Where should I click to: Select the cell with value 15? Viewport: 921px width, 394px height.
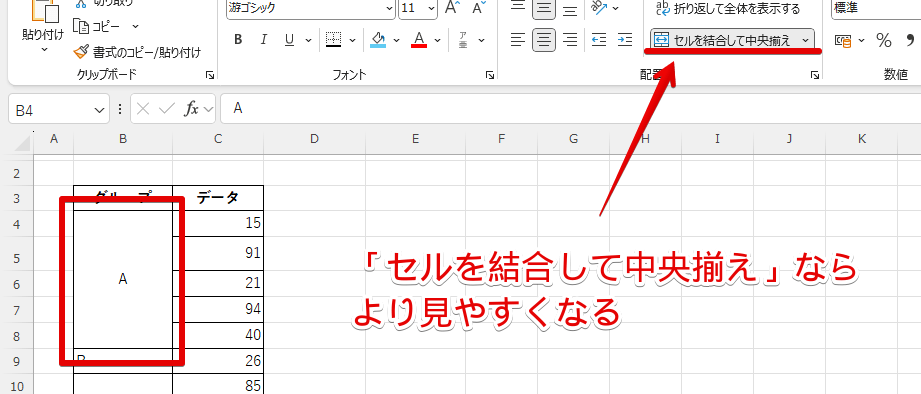pos(218,224)
